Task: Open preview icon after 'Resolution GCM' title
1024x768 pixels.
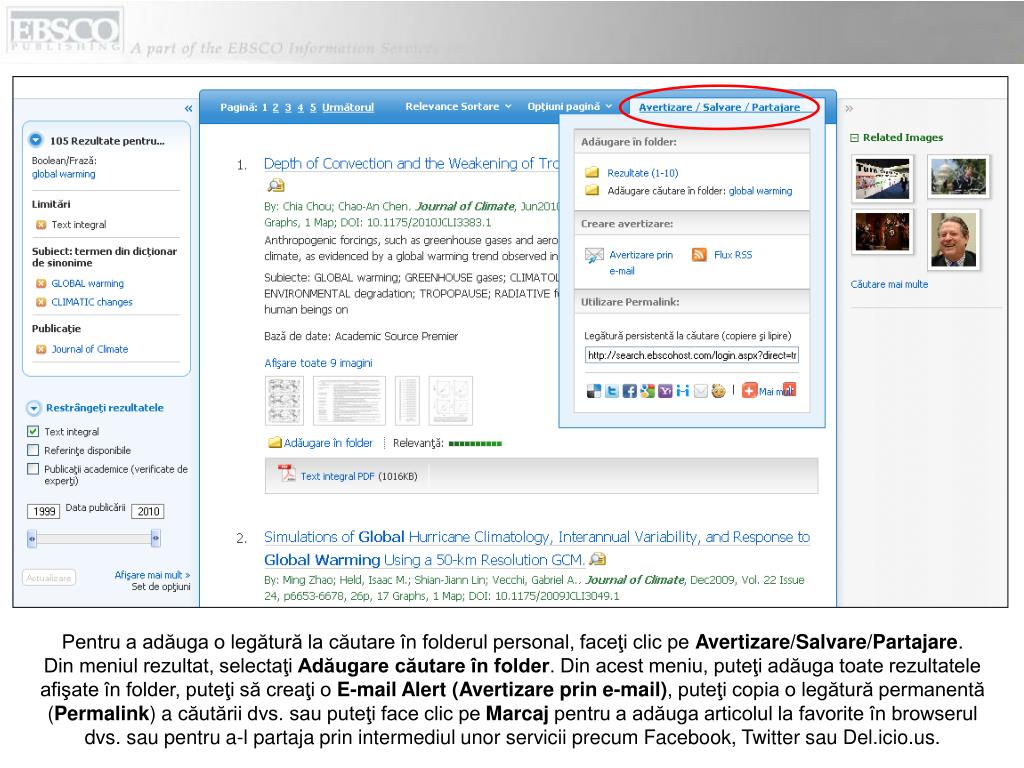Action: tap(598, 559)
